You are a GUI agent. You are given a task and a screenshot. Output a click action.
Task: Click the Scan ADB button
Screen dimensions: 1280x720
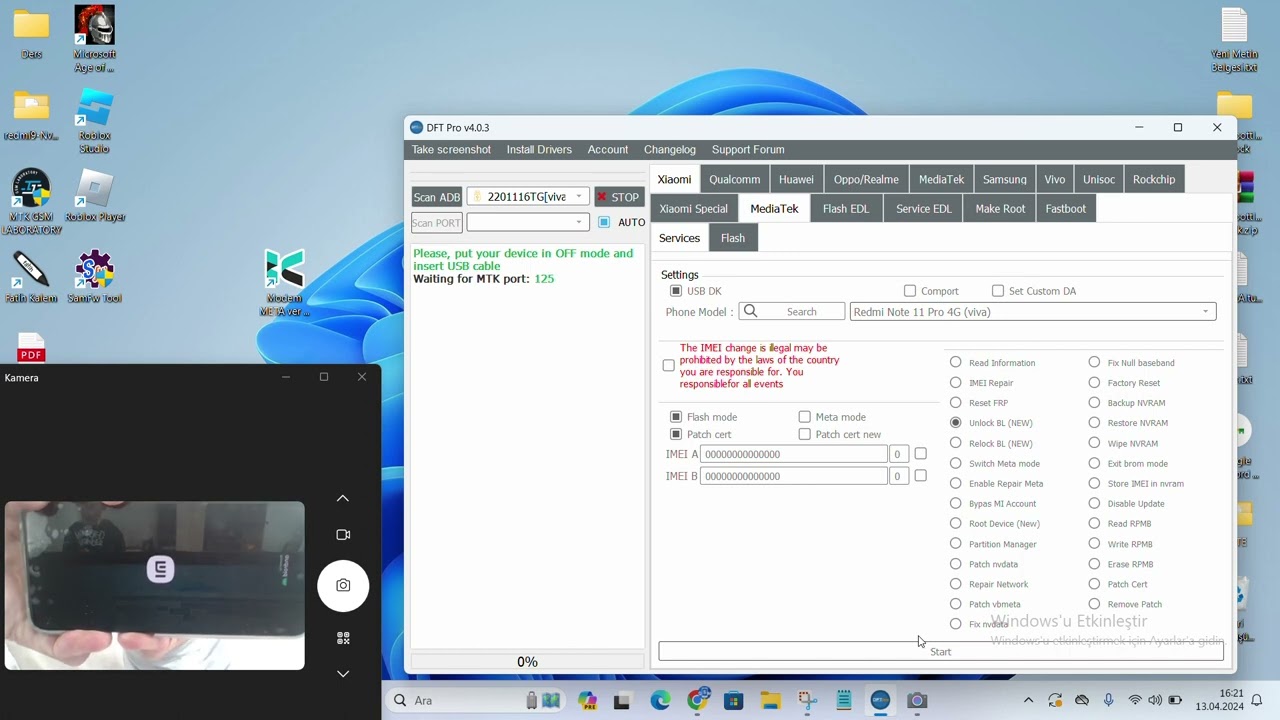(x=437, y=197)
